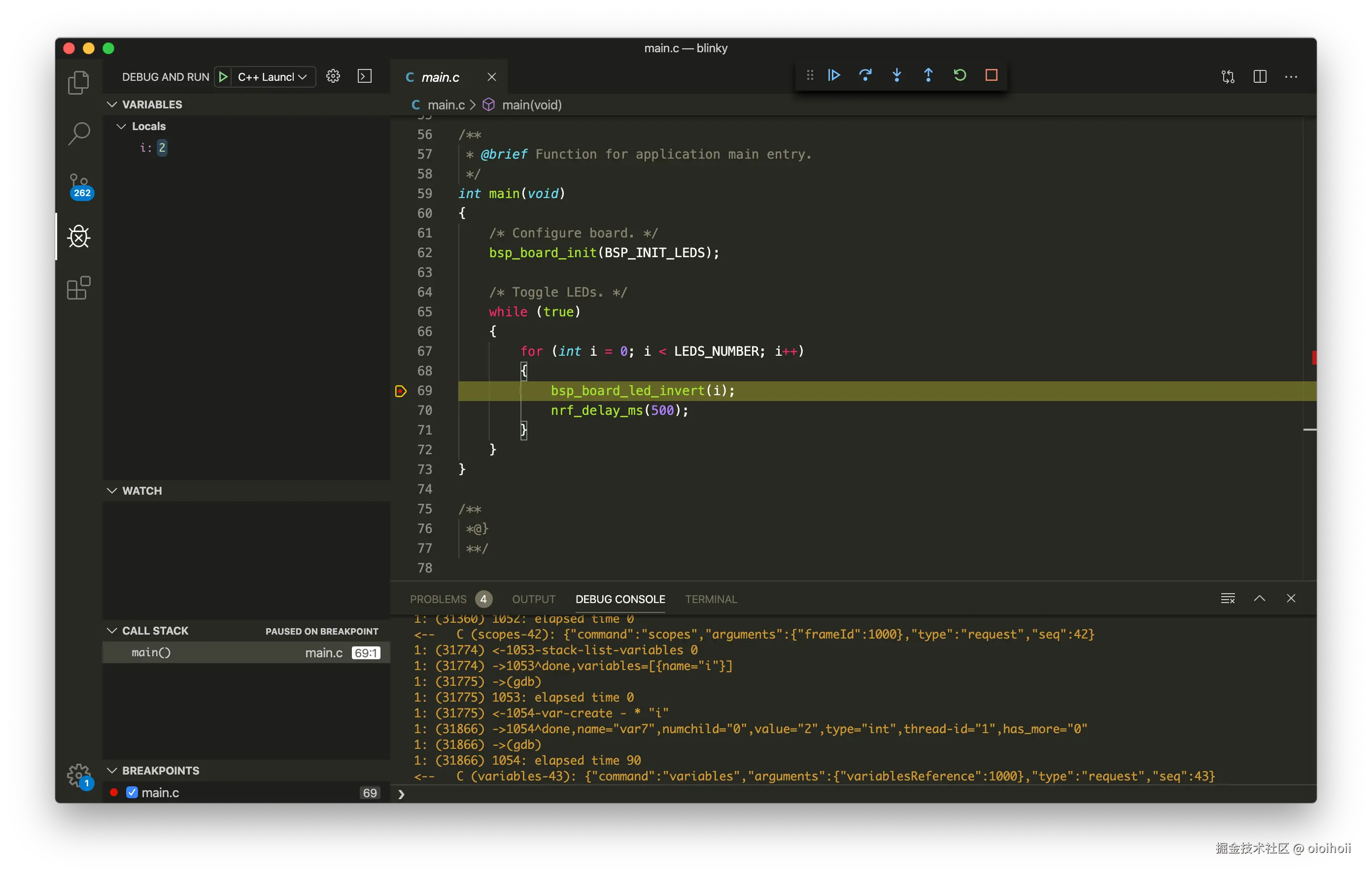Click Step Over in debug toolbar
The height and width of the screenshot is (876, 1372).
click(865, 75)
